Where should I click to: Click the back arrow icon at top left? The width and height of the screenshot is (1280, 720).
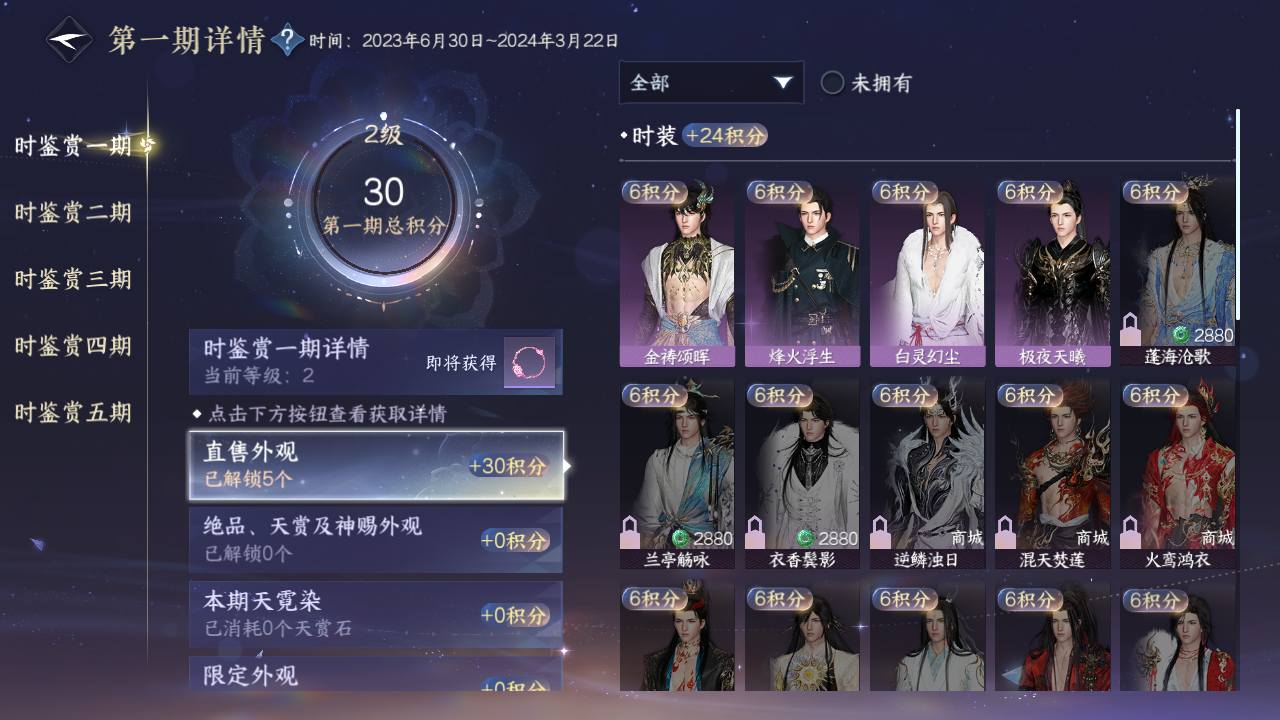point(69,40)
